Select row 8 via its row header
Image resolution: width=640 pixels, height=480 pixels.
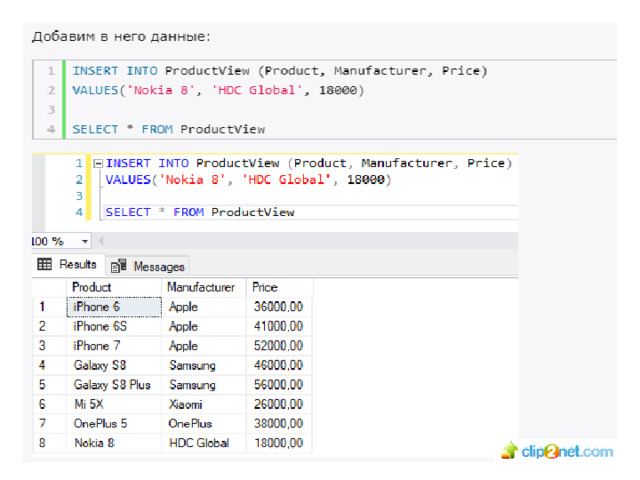[x=42, y=442]
